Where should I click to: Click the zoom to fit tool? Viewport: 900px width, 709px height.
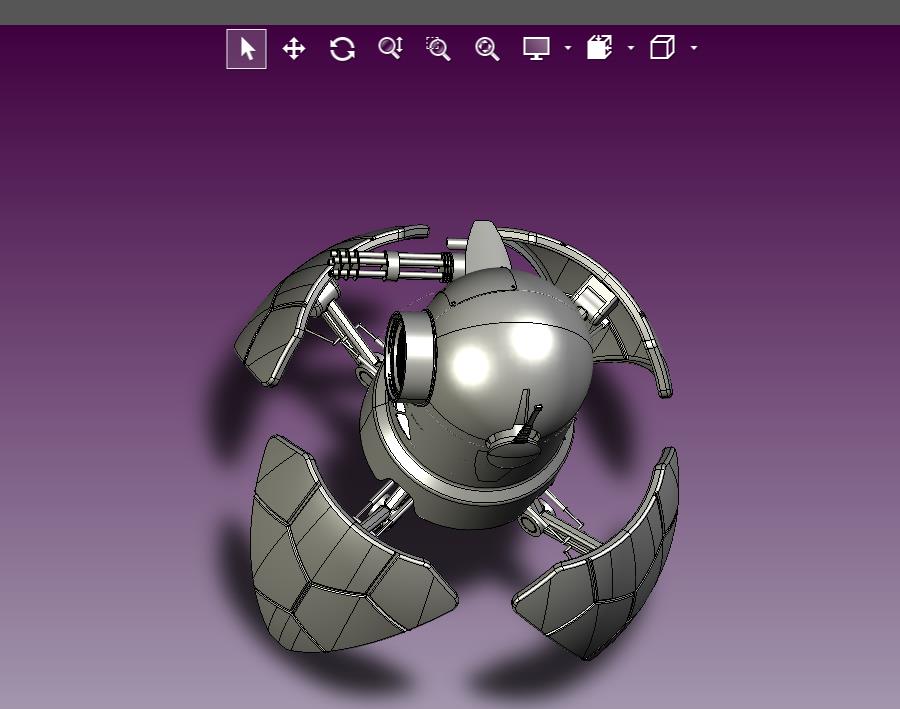487,49
